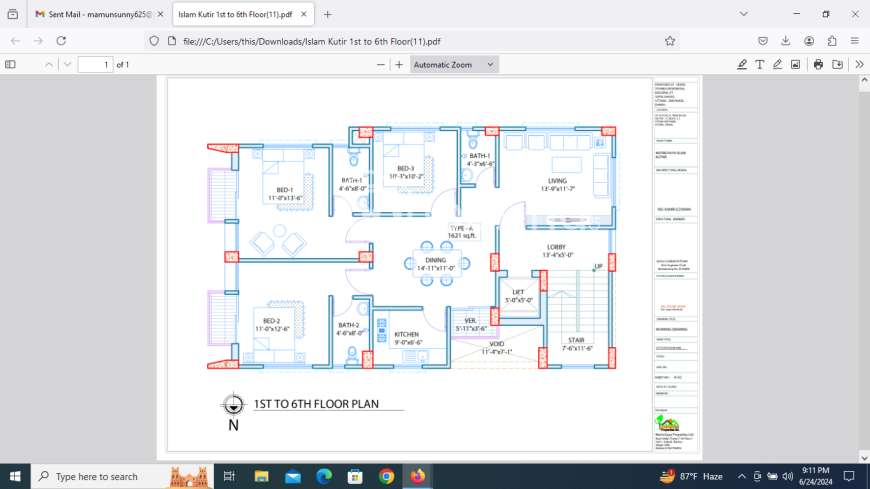Screen dimensions: 870x489
Task: Open PDF viewer tools chevron menu
Action: (859, 64)
